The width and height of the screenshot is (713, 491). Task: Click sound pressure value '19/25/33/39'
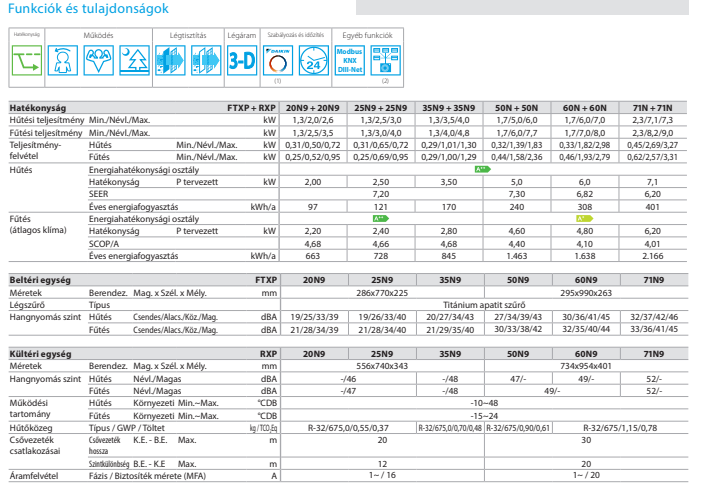(x=314, y=317)
